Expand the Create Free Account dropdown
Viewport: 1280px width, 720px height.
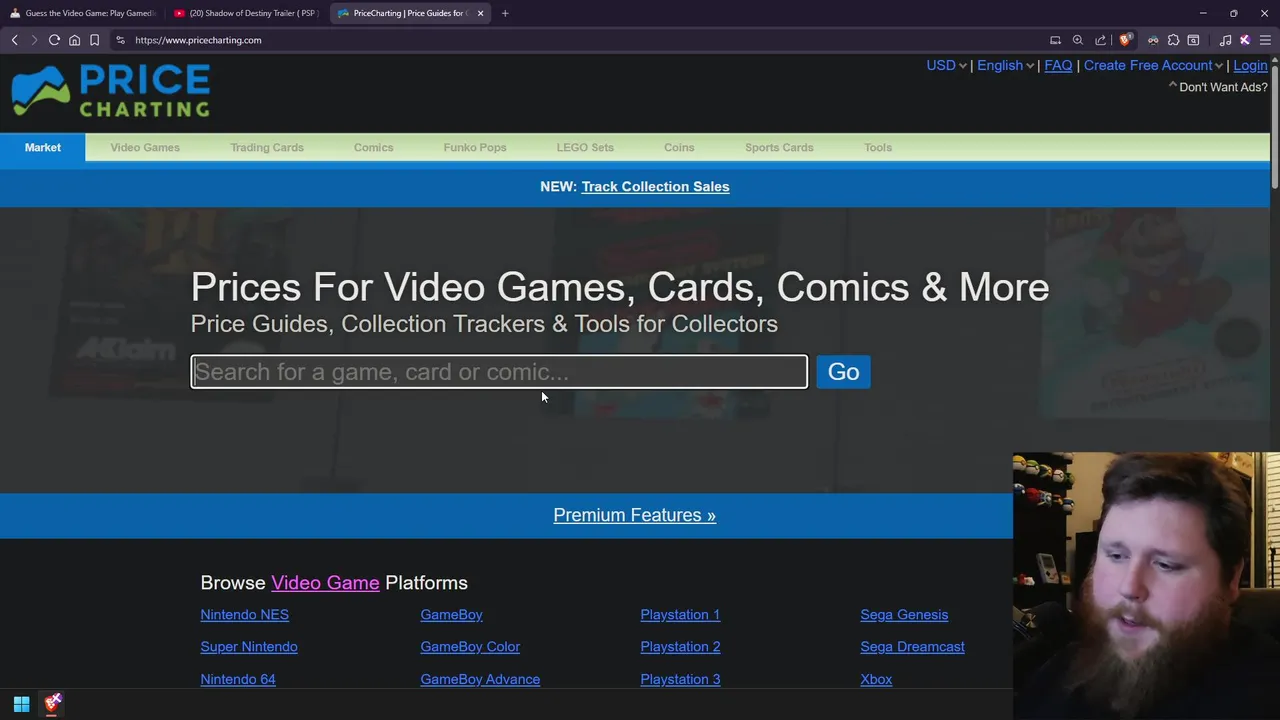click(x=1153, y=65)
